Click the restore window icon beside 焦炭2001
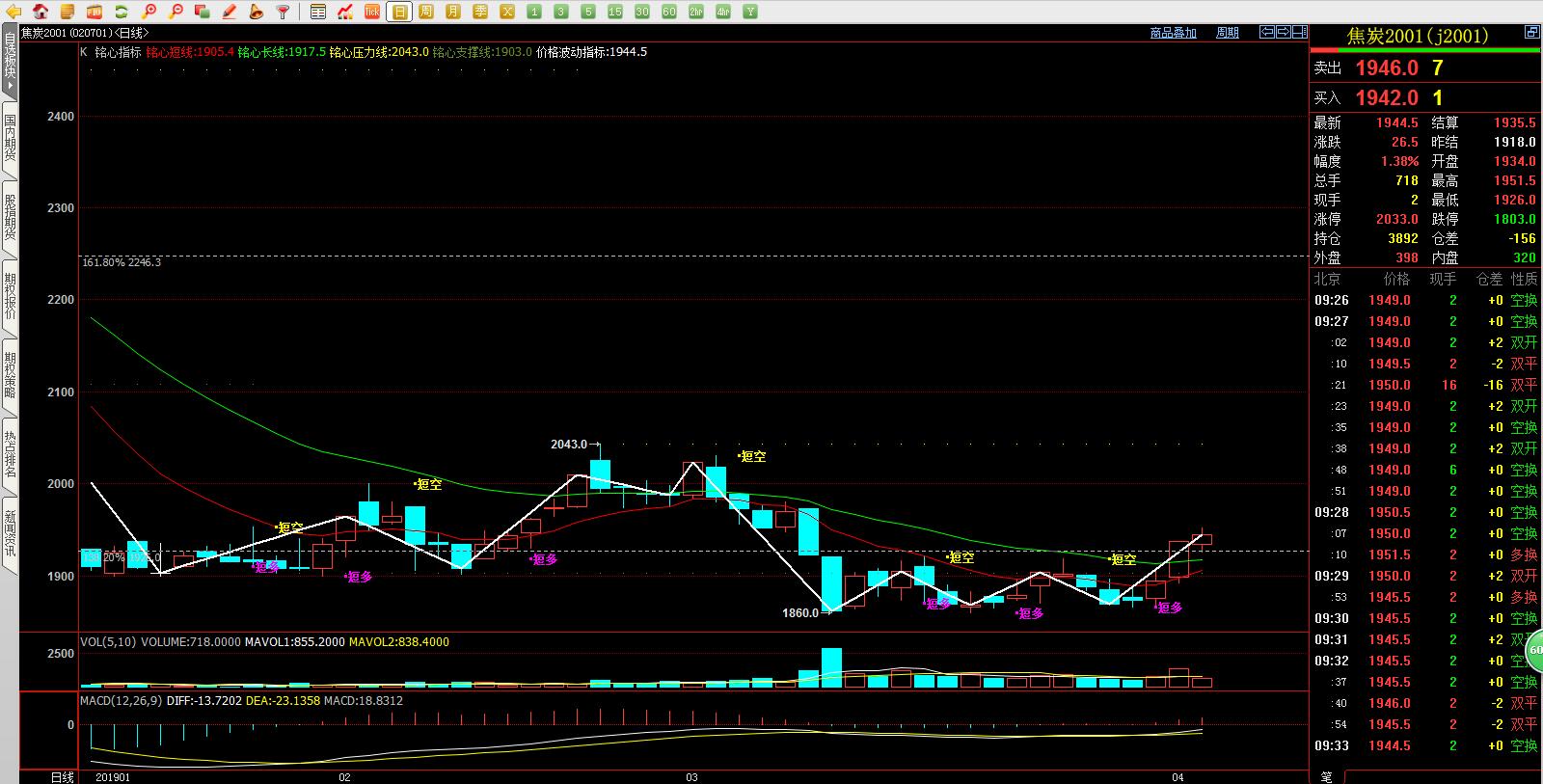 [x=1531, y=32]
